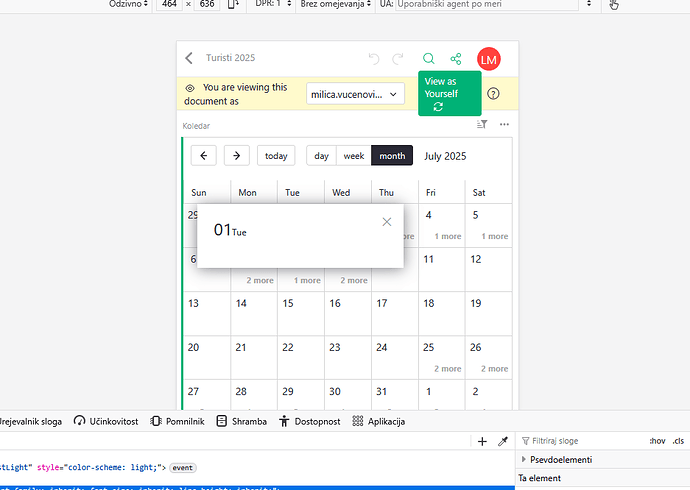690x490 pixels.
Task: Click the Ta element rule header
Action: (x=540, y=478)
